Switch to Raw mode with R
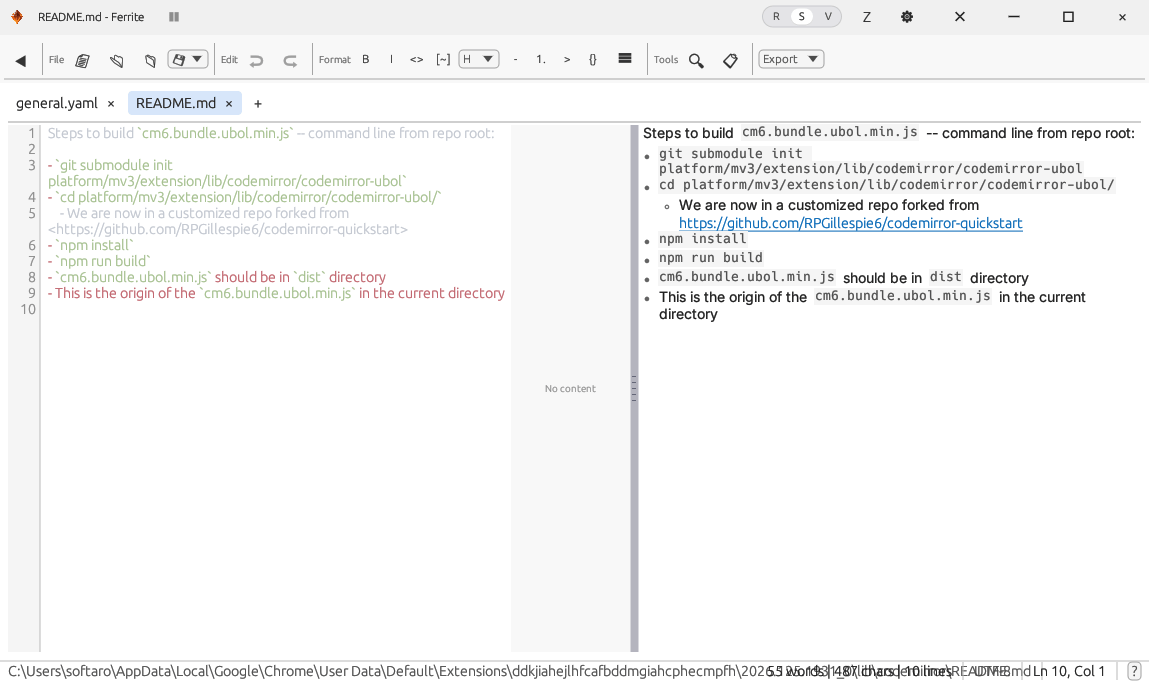Image resolution: width=1149 pixels, height=682 pixels. (x=776, y=17)
